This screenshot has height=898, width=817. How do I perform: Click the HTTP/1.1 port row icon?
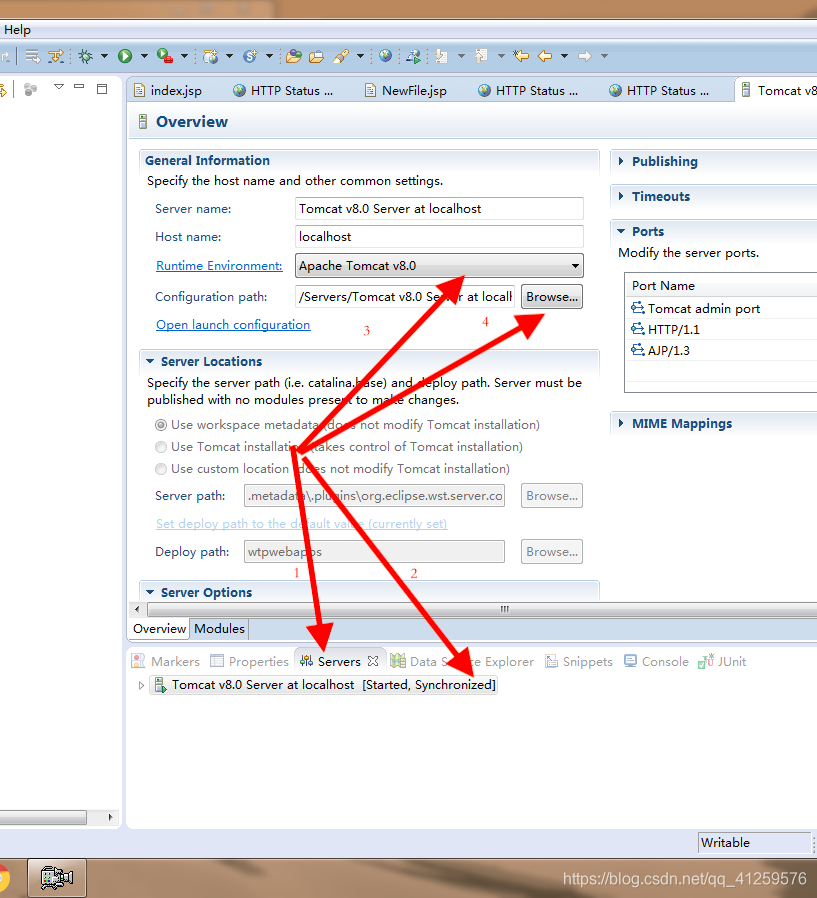pyautogui.click(x=637, y=329)
